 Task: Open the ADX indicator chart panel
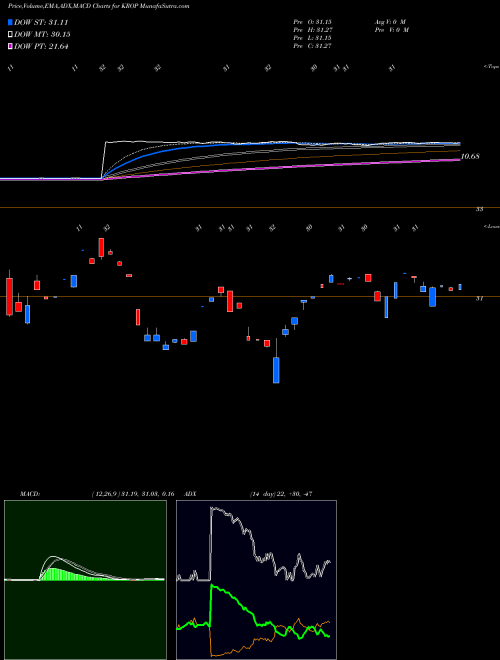tap(256, 580)
